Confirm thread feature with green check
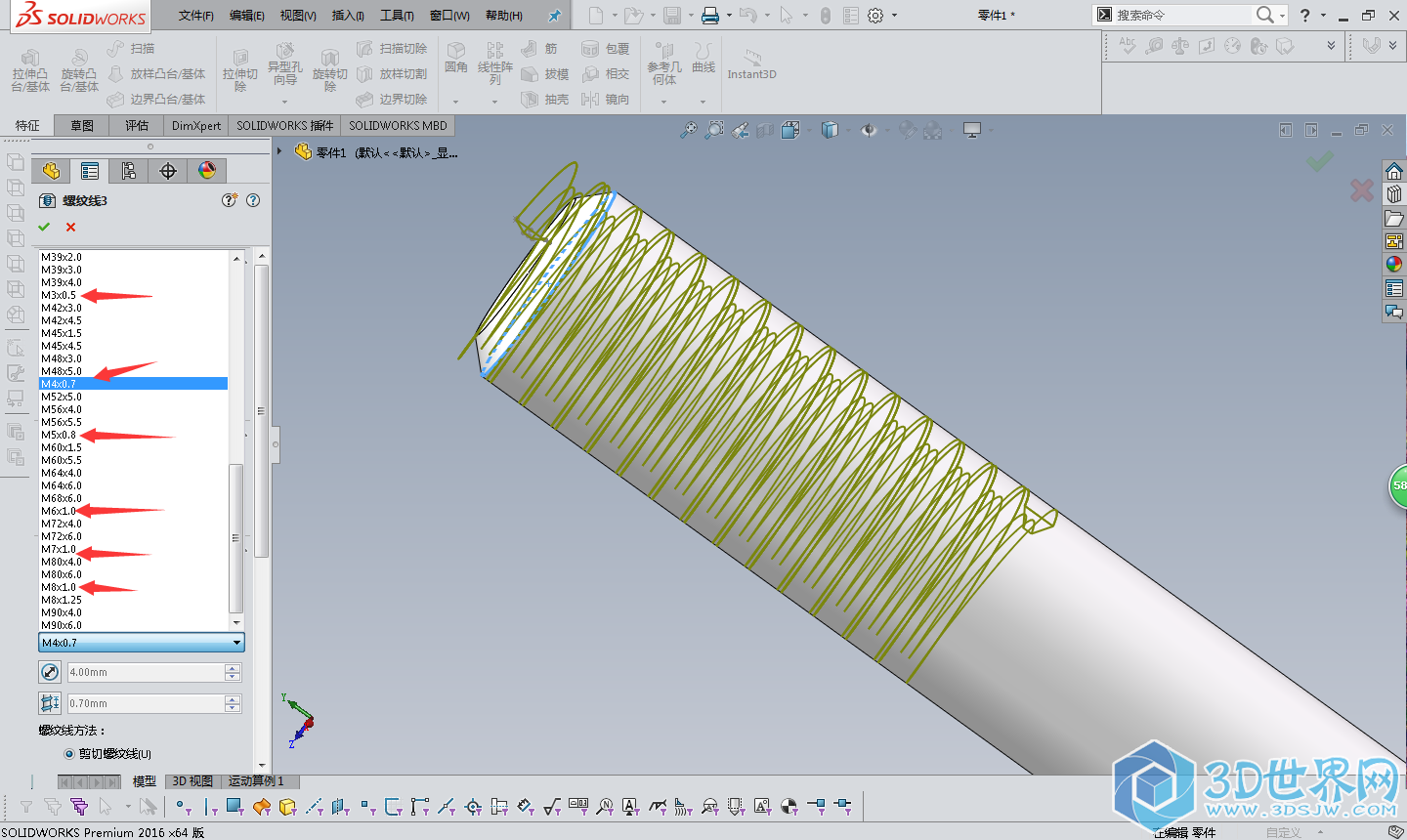This screenshot has height=840, width=1407. coord(44,227)
